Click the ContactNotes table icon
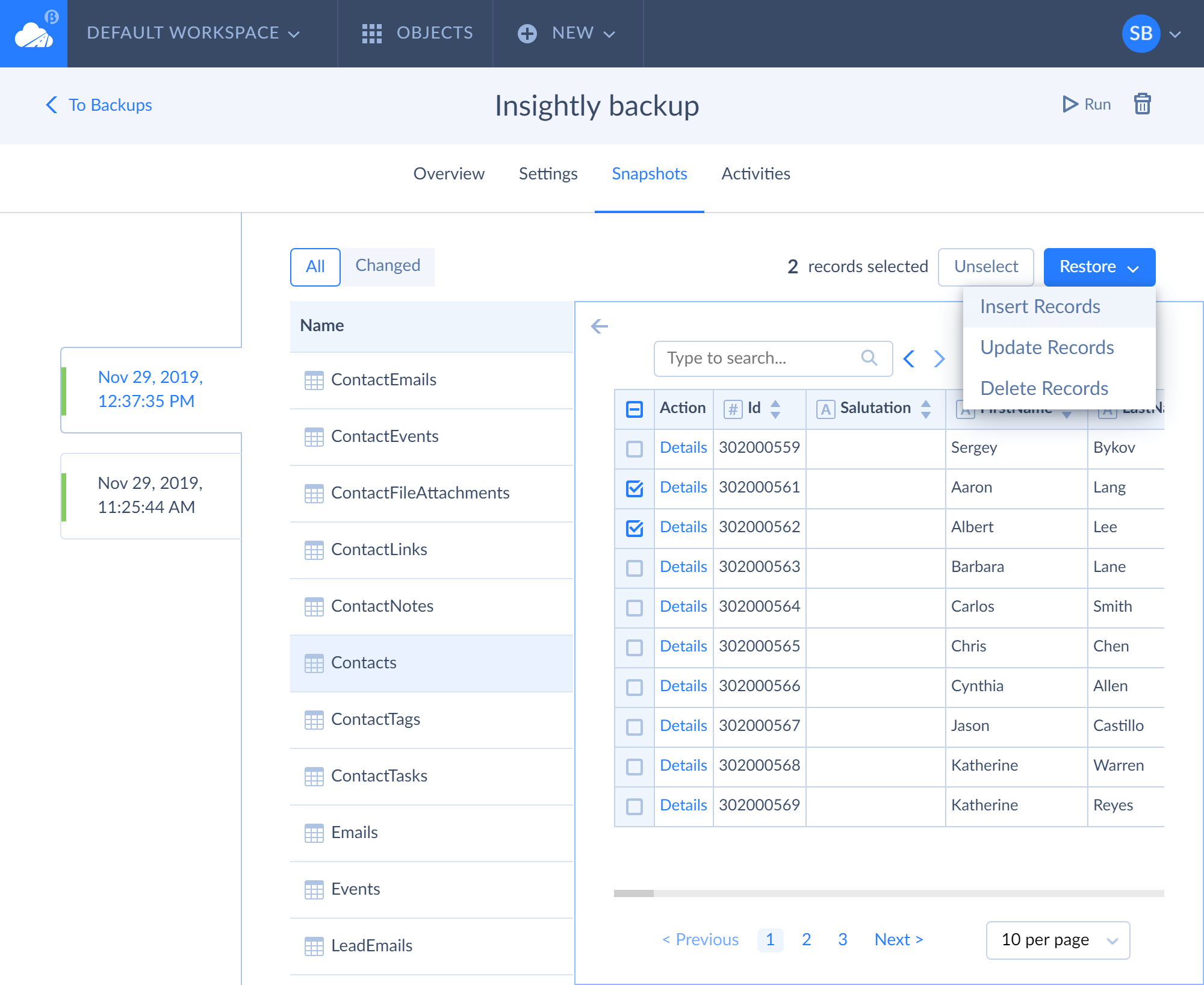The height and width of the screenshot is (985, 1204). [314, 607]
